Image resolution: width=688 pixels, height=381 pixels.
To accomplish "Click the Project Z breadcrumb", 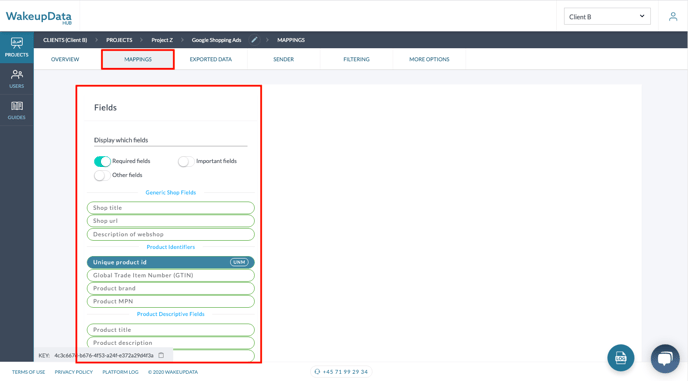I will point(162,40).
